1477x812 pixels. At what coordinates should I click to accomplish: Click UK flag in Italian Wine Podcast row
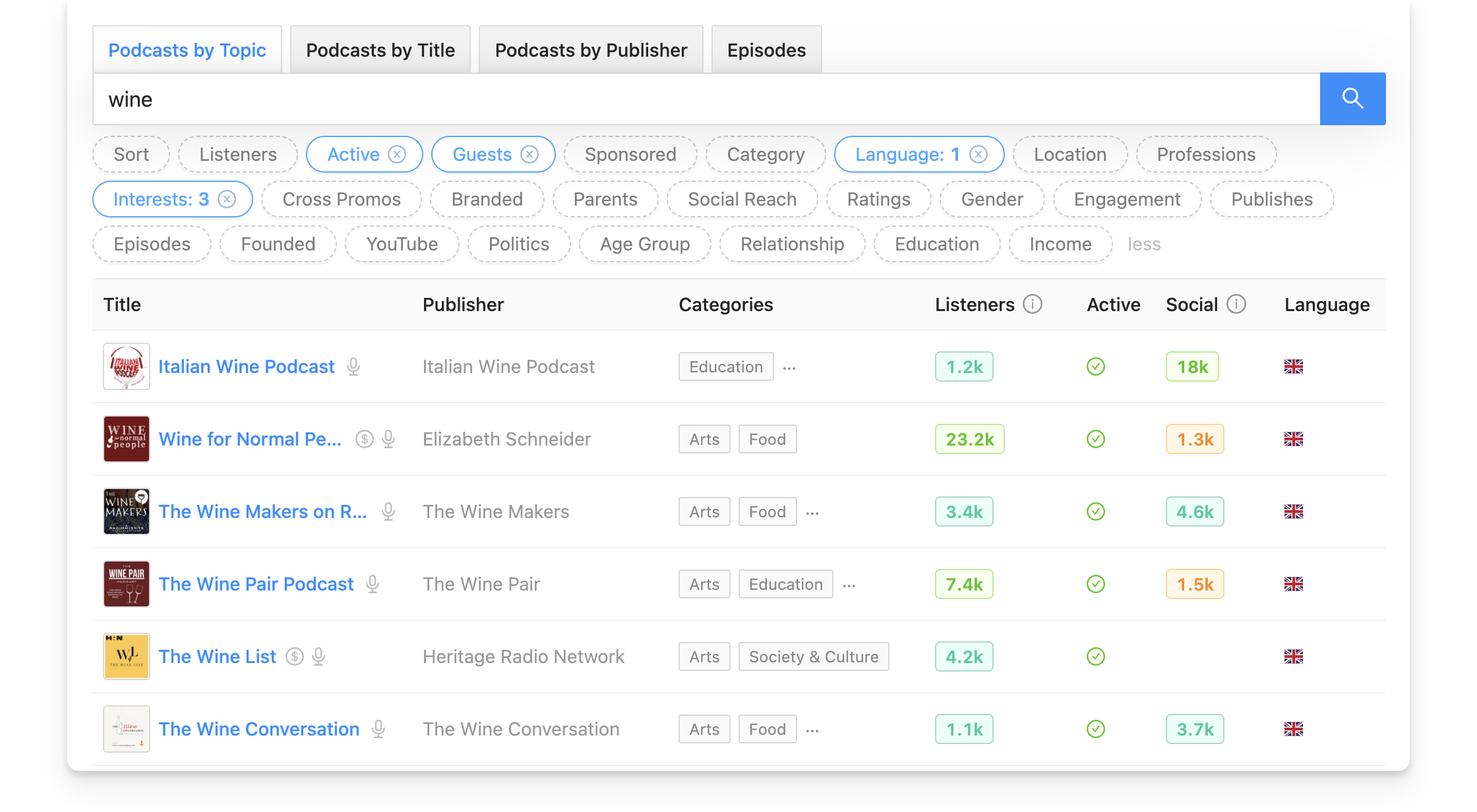1294,366
